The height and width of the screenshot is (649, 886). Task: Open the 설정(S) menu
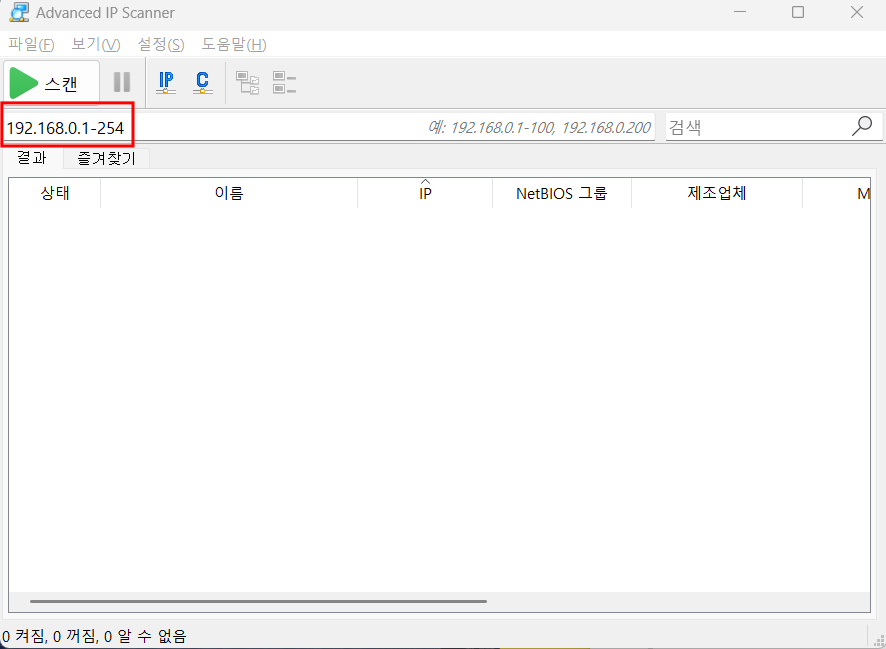161,45
